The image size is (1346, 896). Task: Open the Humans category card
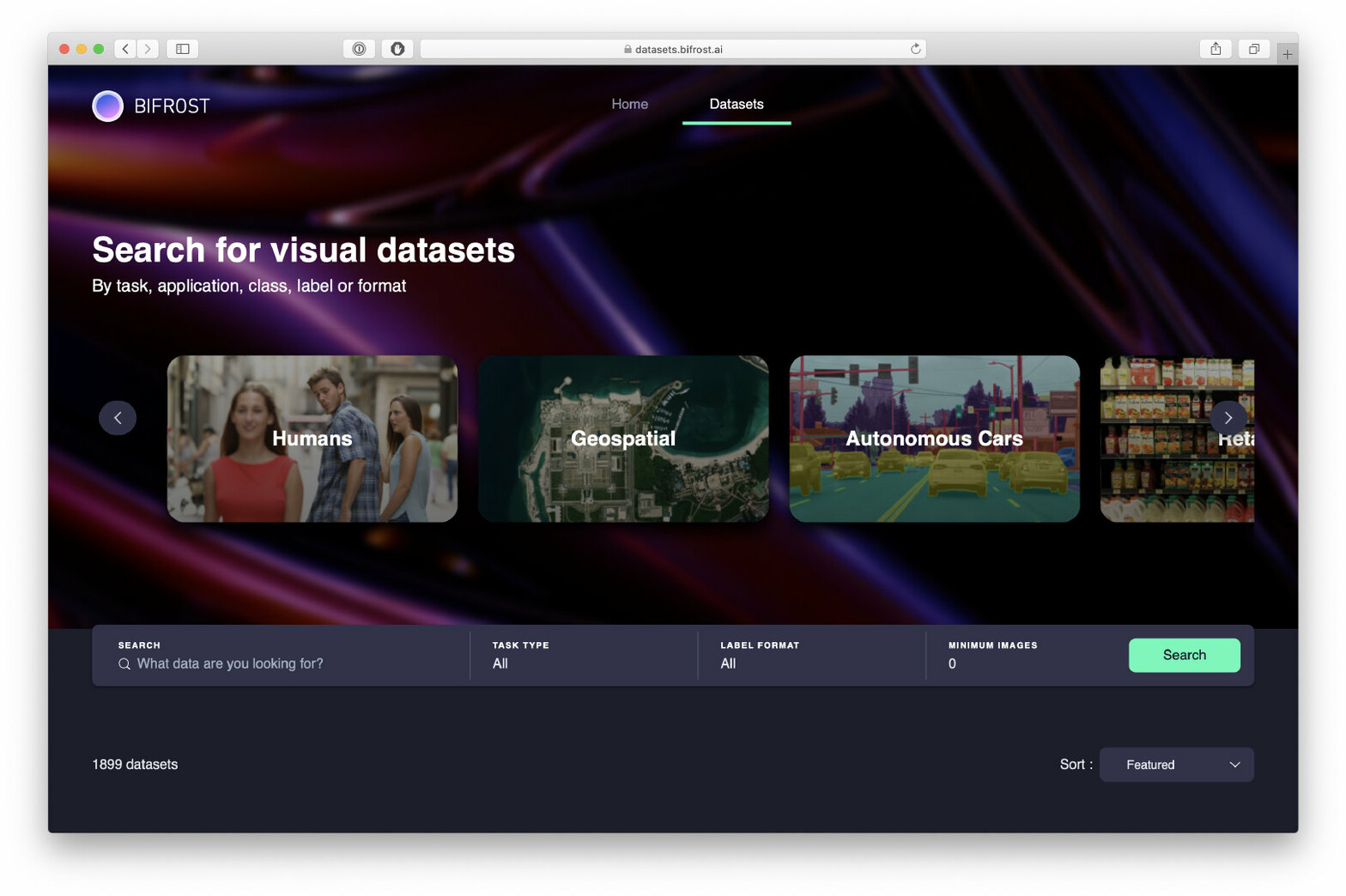(312, 439)
